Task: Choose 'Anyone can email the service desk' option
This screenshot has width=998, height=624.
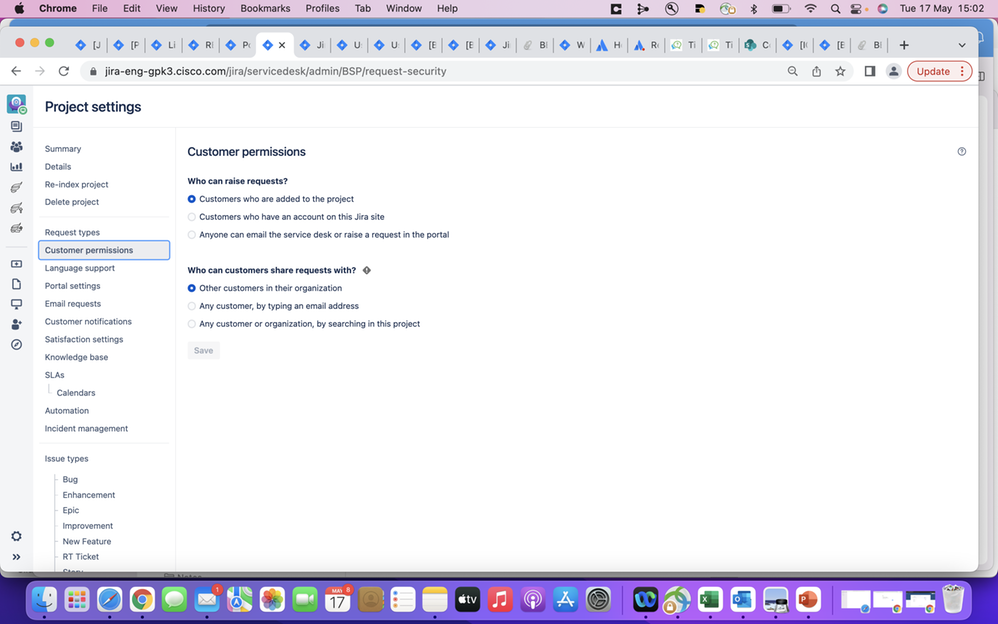Action: click(x=191, y=235)
